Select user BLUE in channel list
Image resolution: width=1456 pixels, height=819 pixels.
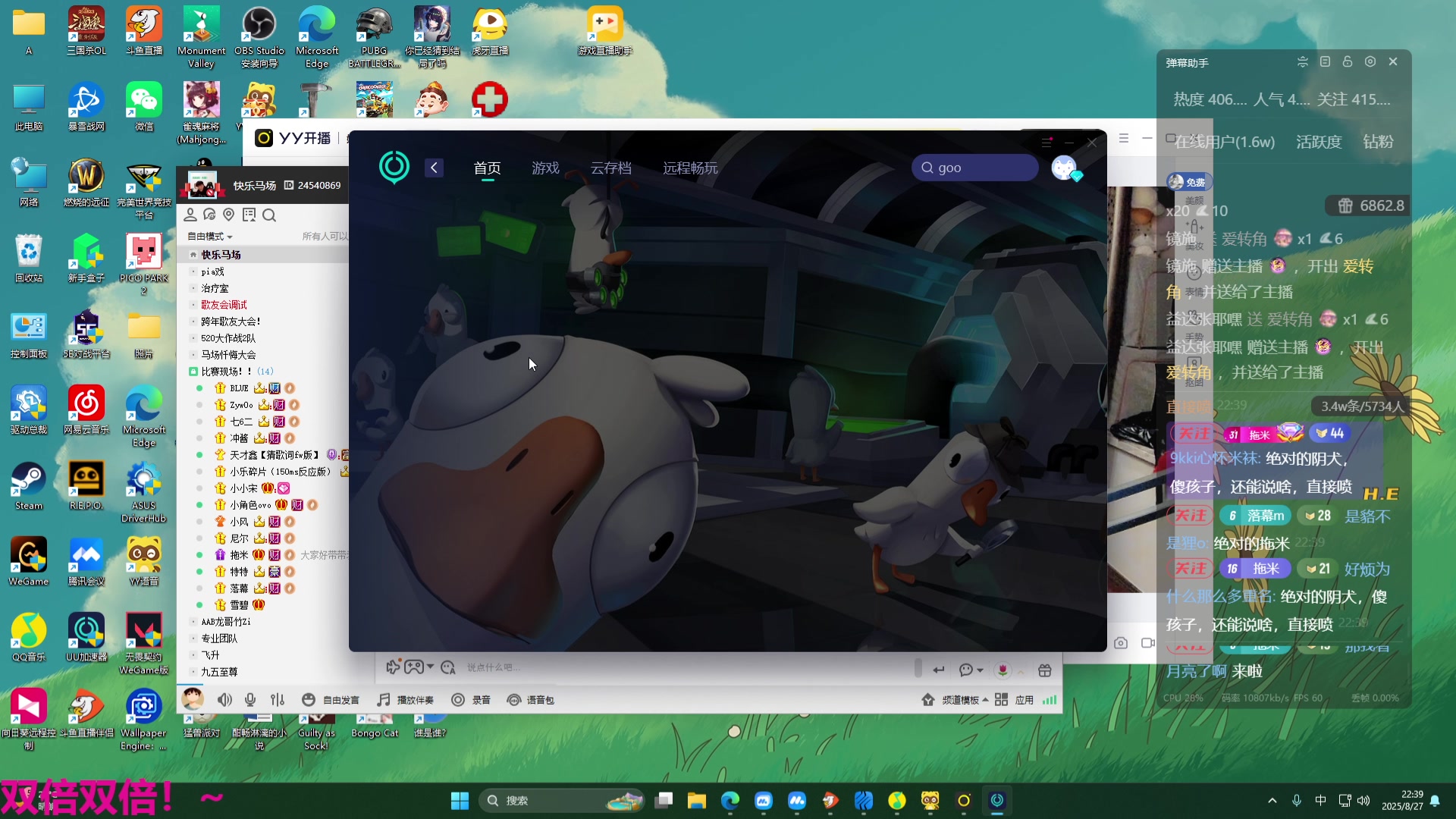coord(239,388)
